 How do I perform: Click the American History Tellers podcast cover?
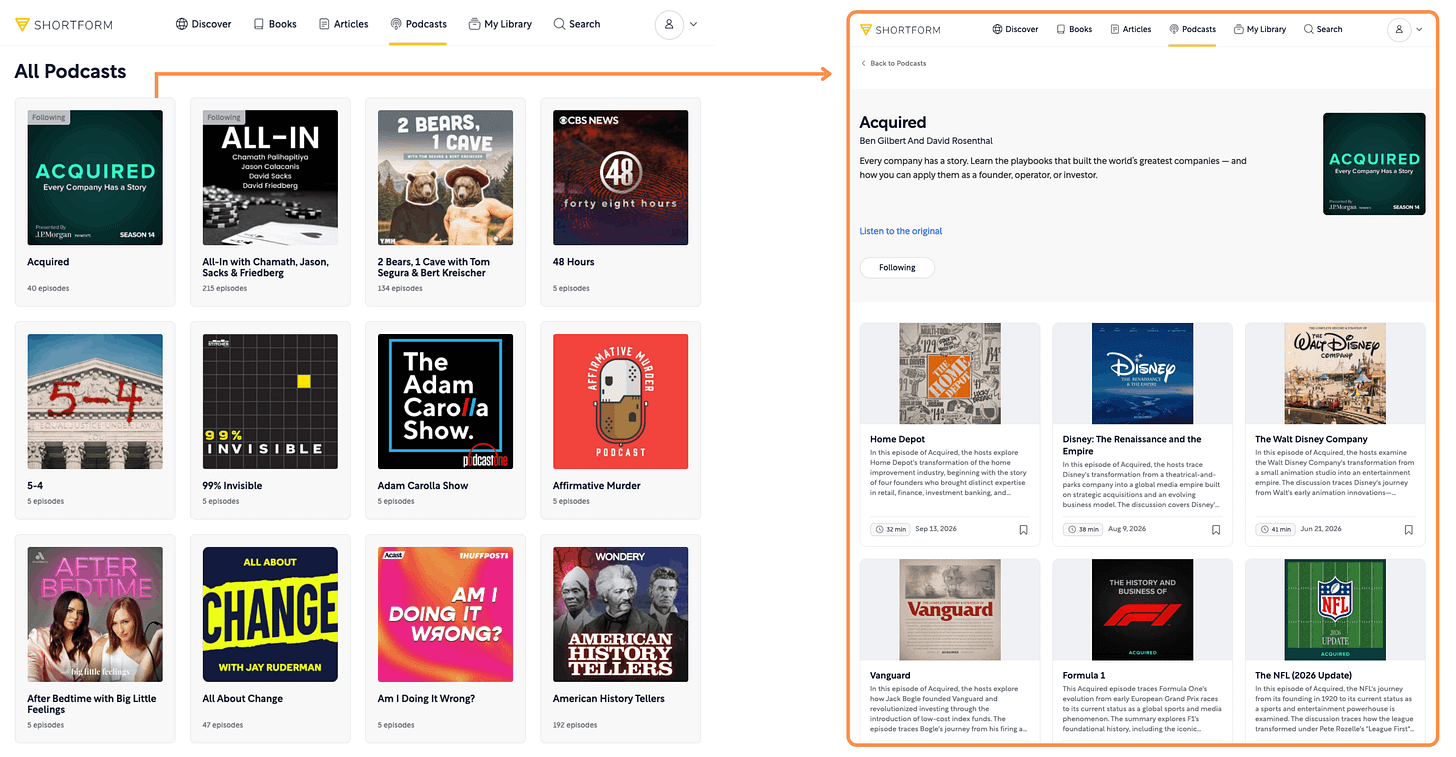click(x=620, y=615)
